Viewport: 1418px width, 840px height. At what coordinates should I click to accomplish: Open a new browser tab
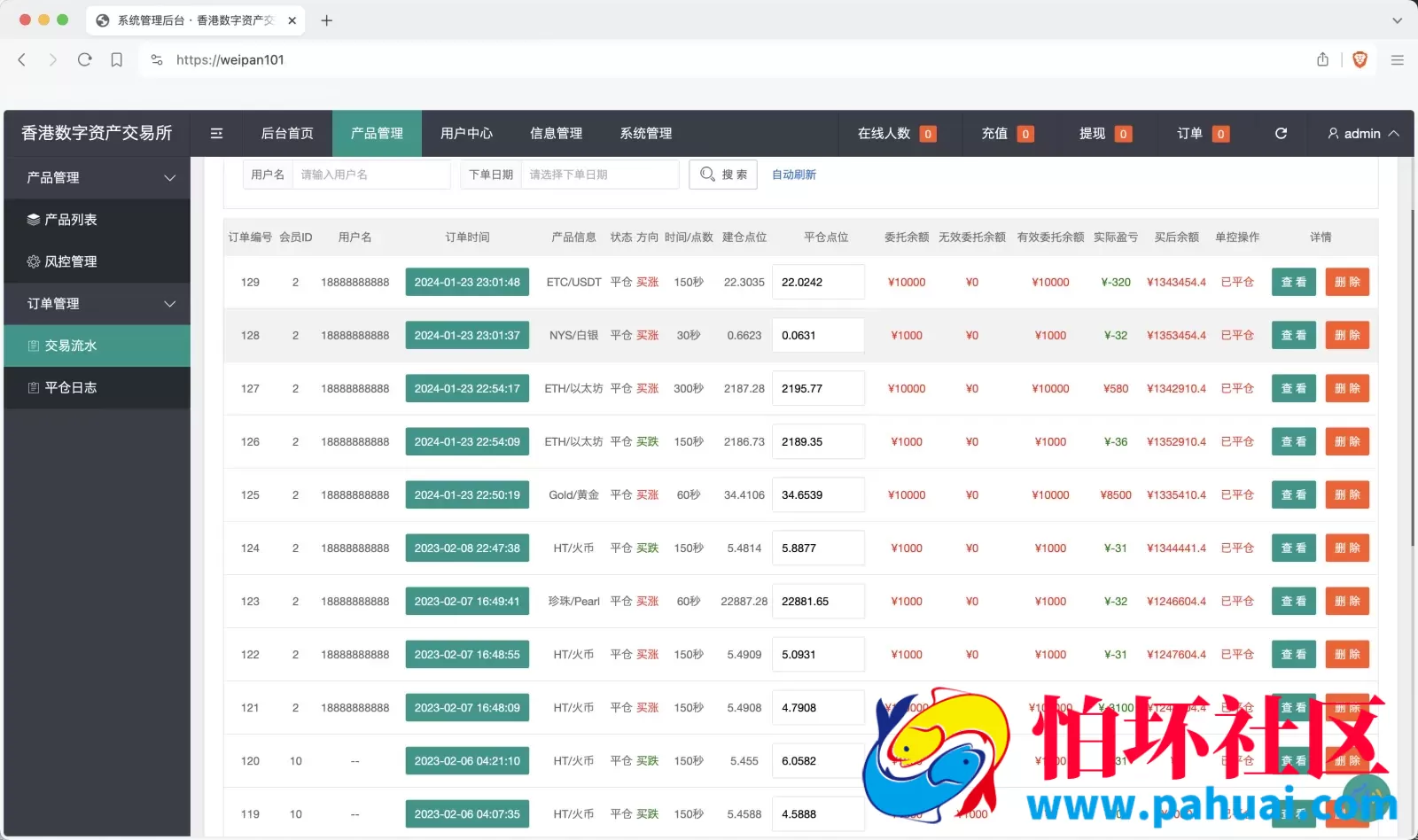click(326, 20)
